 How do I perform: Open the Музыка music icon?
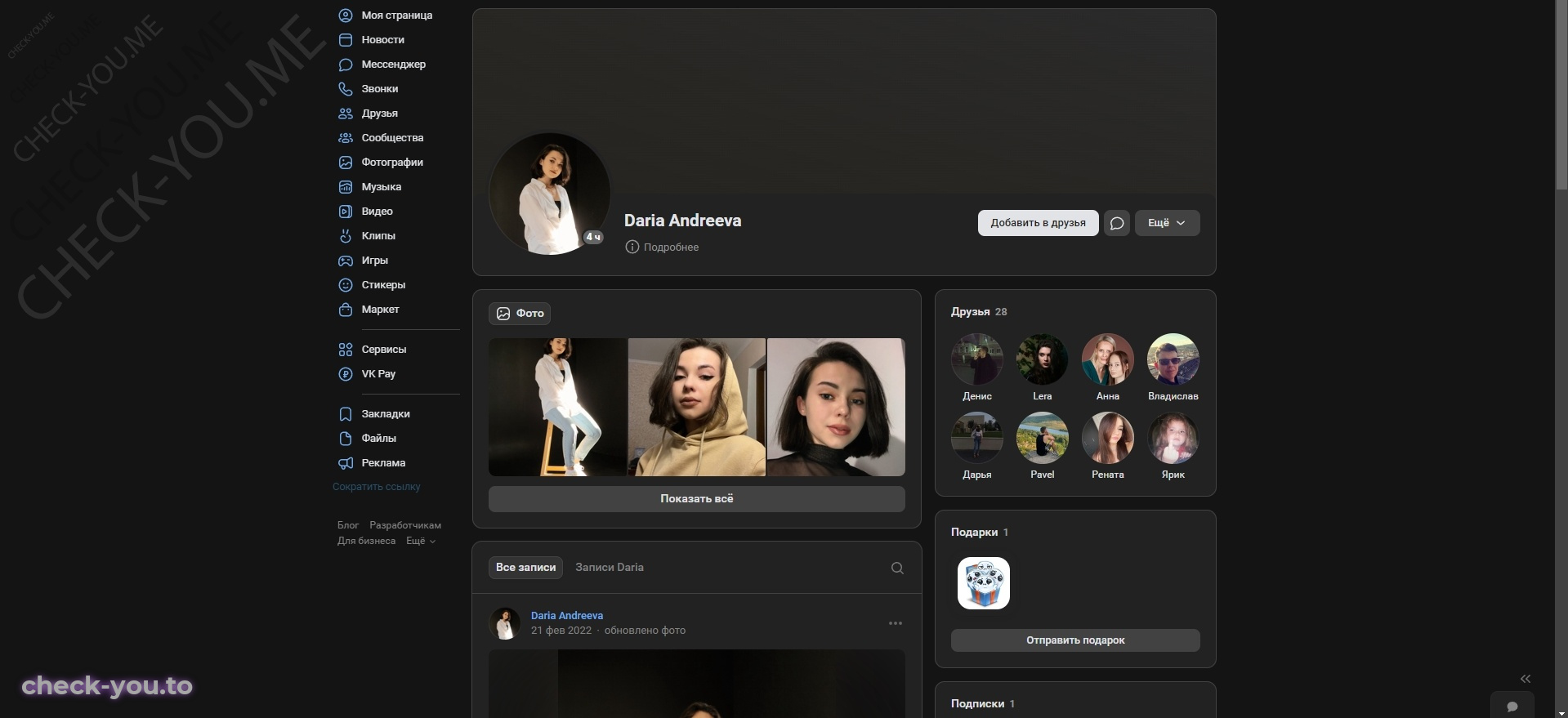346,187
